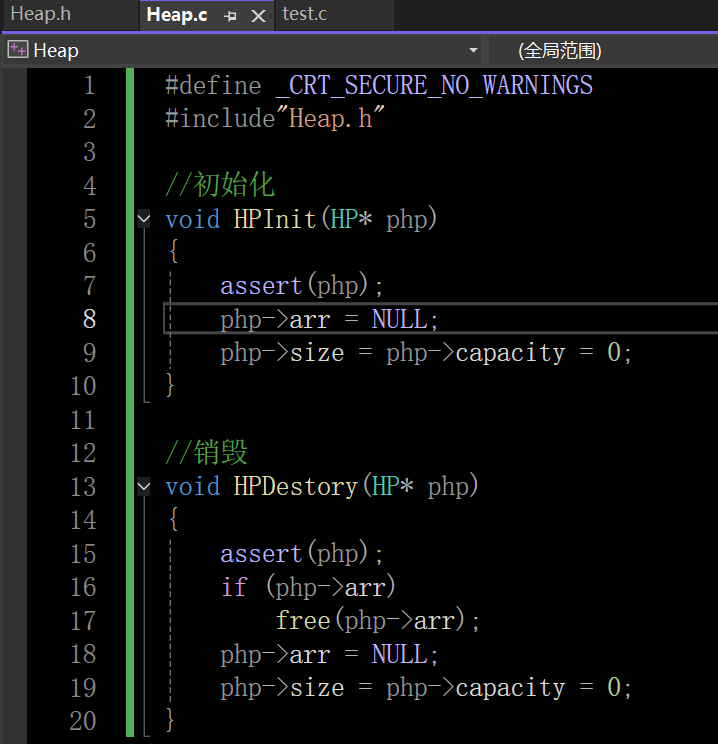Click php->arr on line 8
Viewport: 718px width, 744px height.
[275, 319]
